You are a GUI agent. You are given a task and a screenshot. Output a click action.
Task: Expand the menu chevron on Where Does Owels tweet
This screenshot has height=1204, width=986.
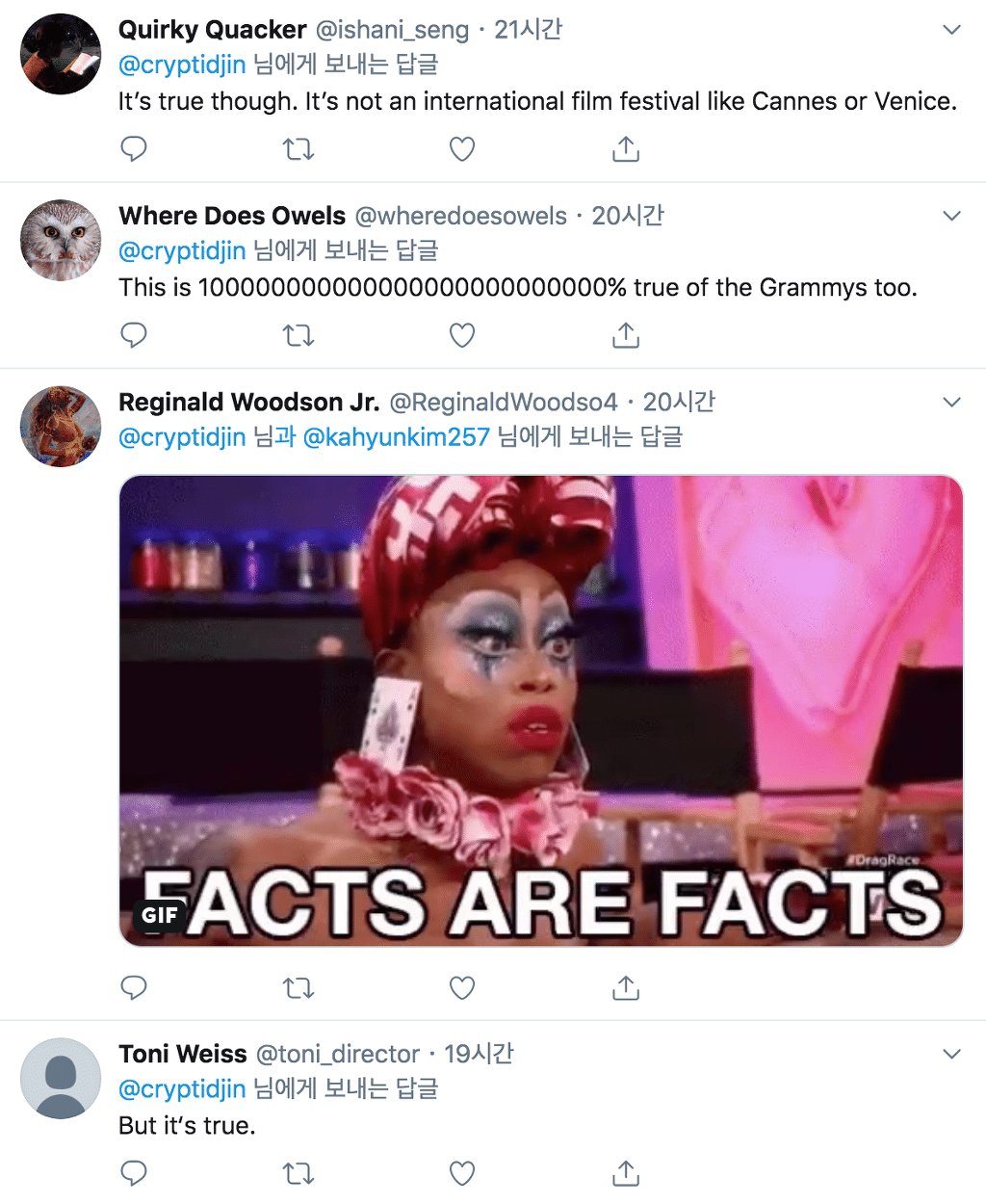tap(951, 216)
